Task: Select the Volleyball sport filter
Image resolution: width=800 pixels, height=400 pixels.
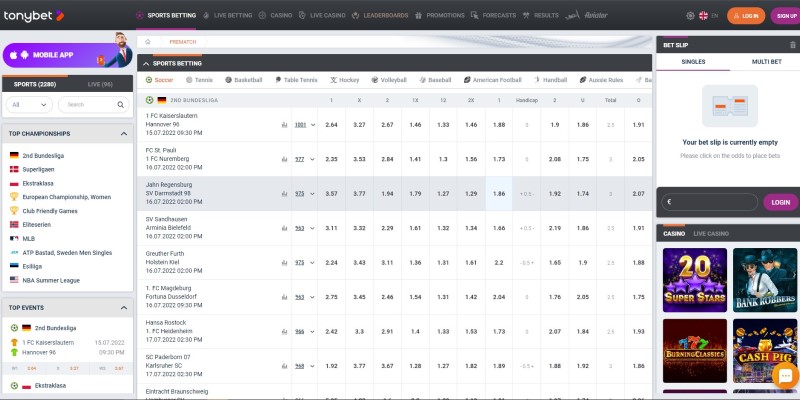Action: point(389,80)
